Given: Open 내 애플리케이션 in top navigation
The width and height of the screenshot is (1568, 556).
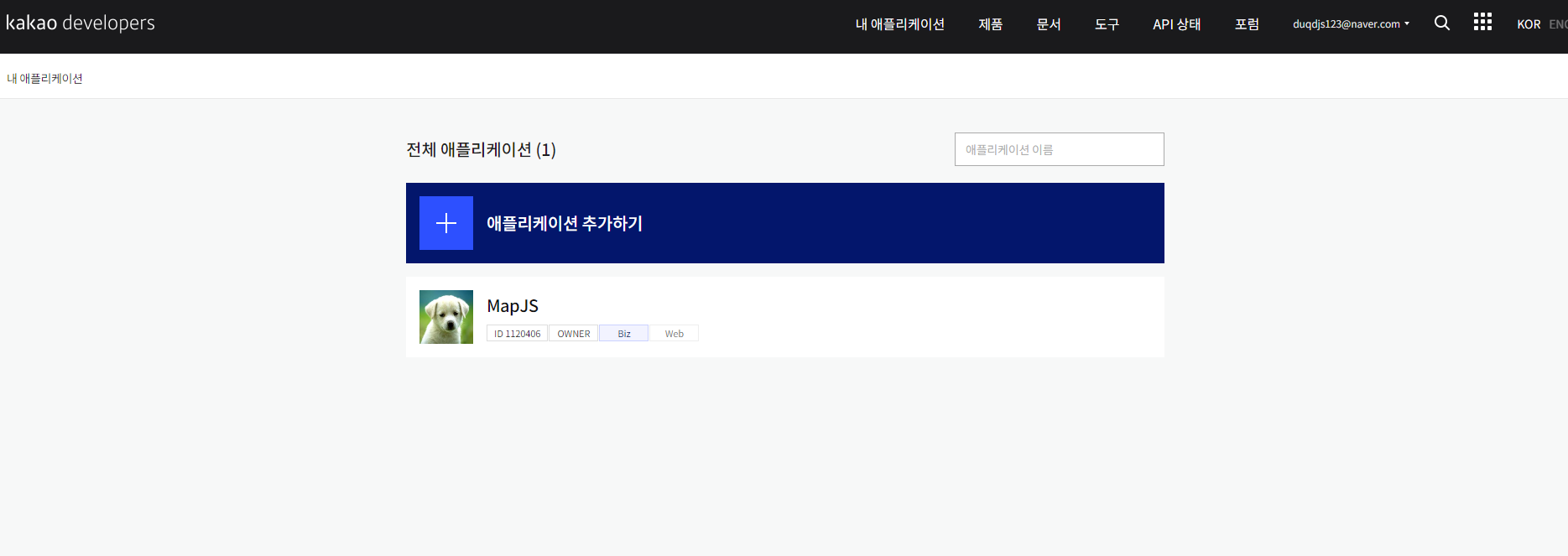Looking at the screenshot, I should click(x=899, y=24).
